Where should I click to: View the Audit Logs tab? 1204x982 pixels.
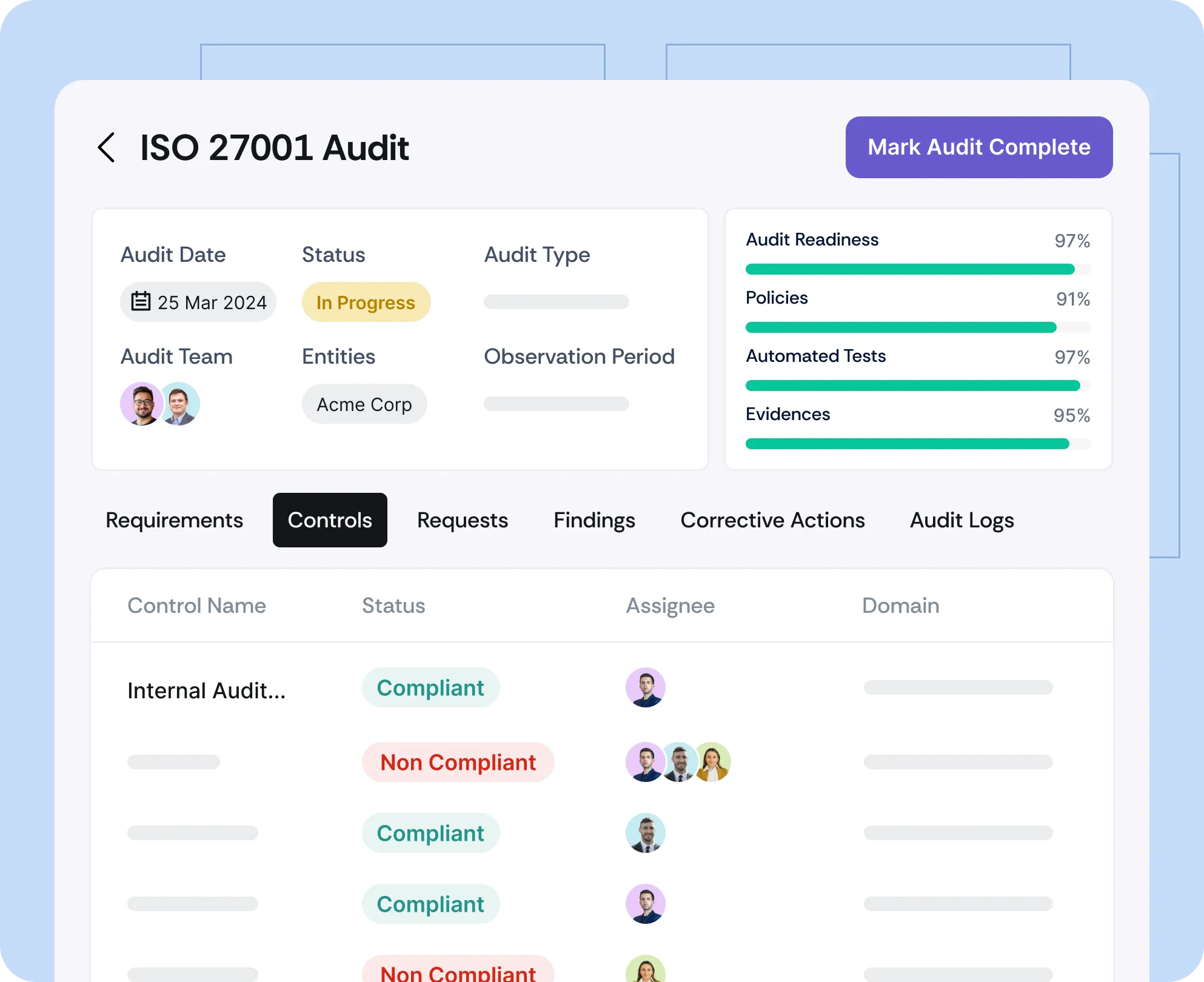tap(962, 520)
